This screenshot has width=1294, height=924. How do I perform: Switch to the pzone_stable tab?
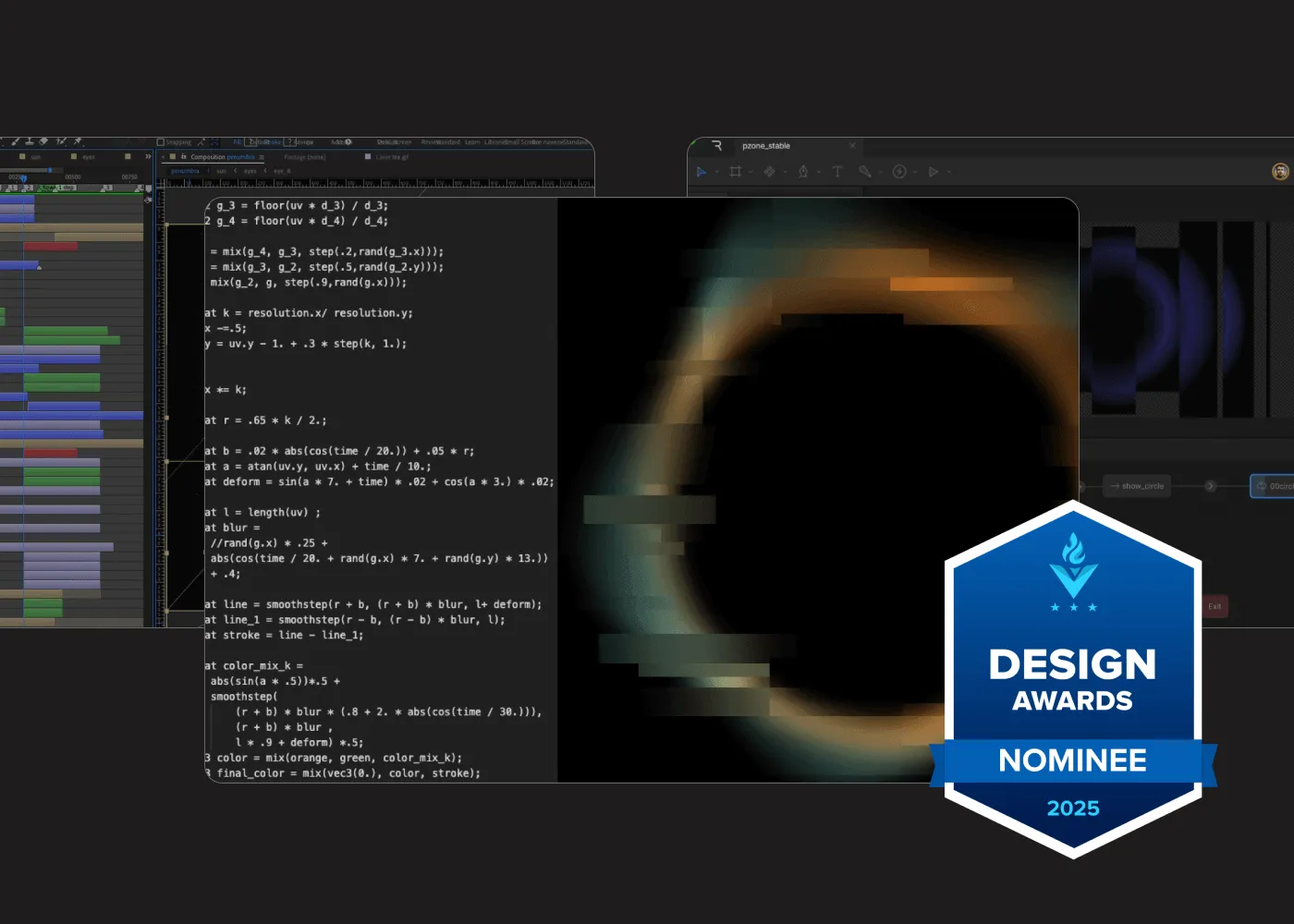[x=766, y=146]
